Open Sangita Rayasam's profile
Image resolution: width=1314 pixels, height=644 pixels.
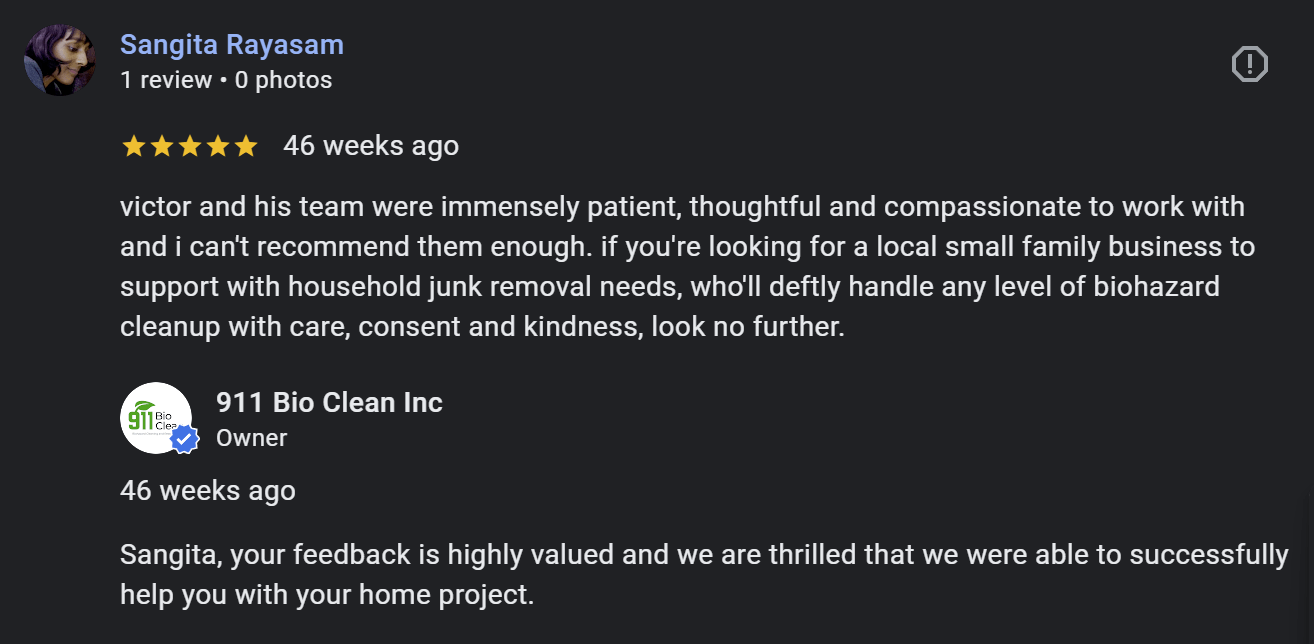click(x=232, y=44)
